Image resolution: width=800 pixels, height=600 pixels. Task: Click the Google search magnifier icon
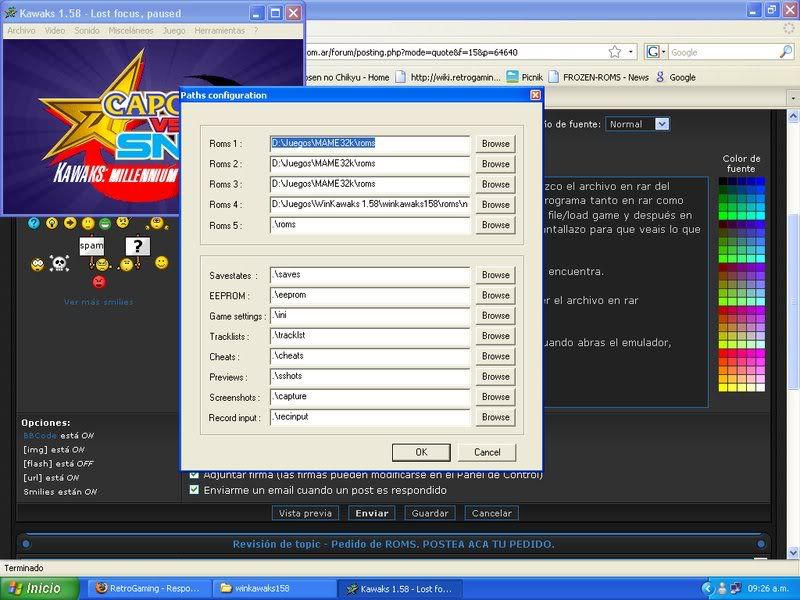[785, 52]
